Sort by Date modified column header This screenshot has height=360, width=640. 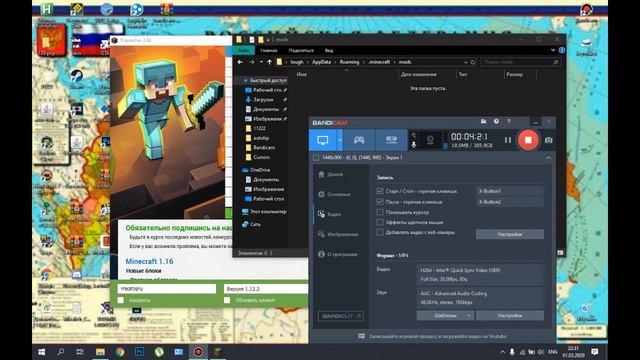pos(418,74)
